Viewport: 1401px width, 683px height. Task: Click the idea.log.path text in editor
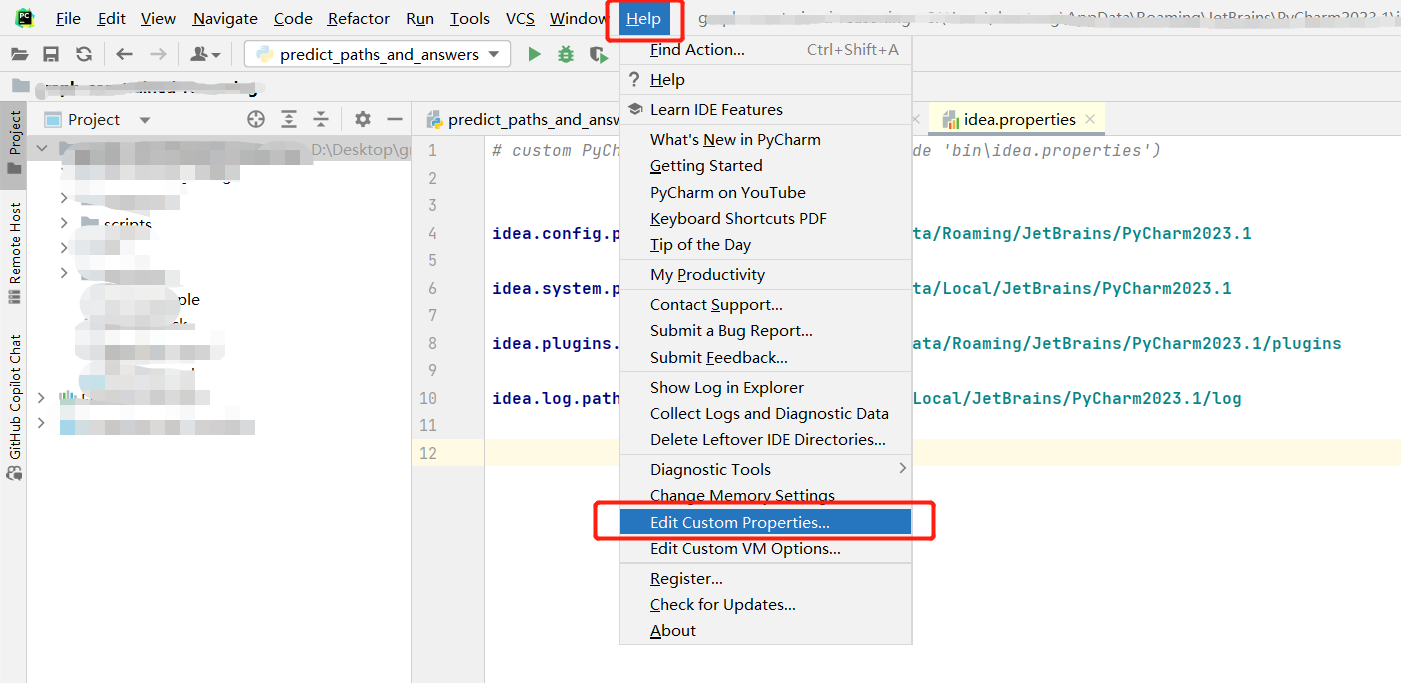[556, 398]
